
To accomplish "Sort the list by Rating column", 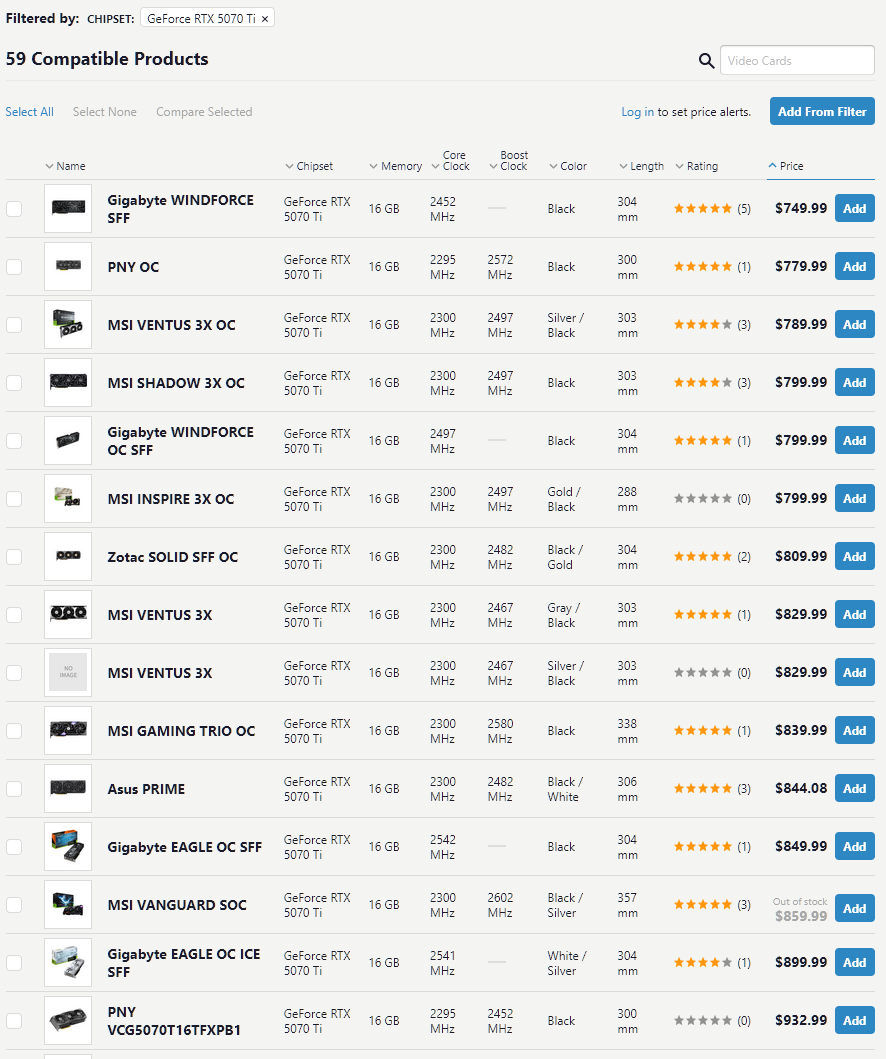I will pyautogui.click(x=697, y=166).
